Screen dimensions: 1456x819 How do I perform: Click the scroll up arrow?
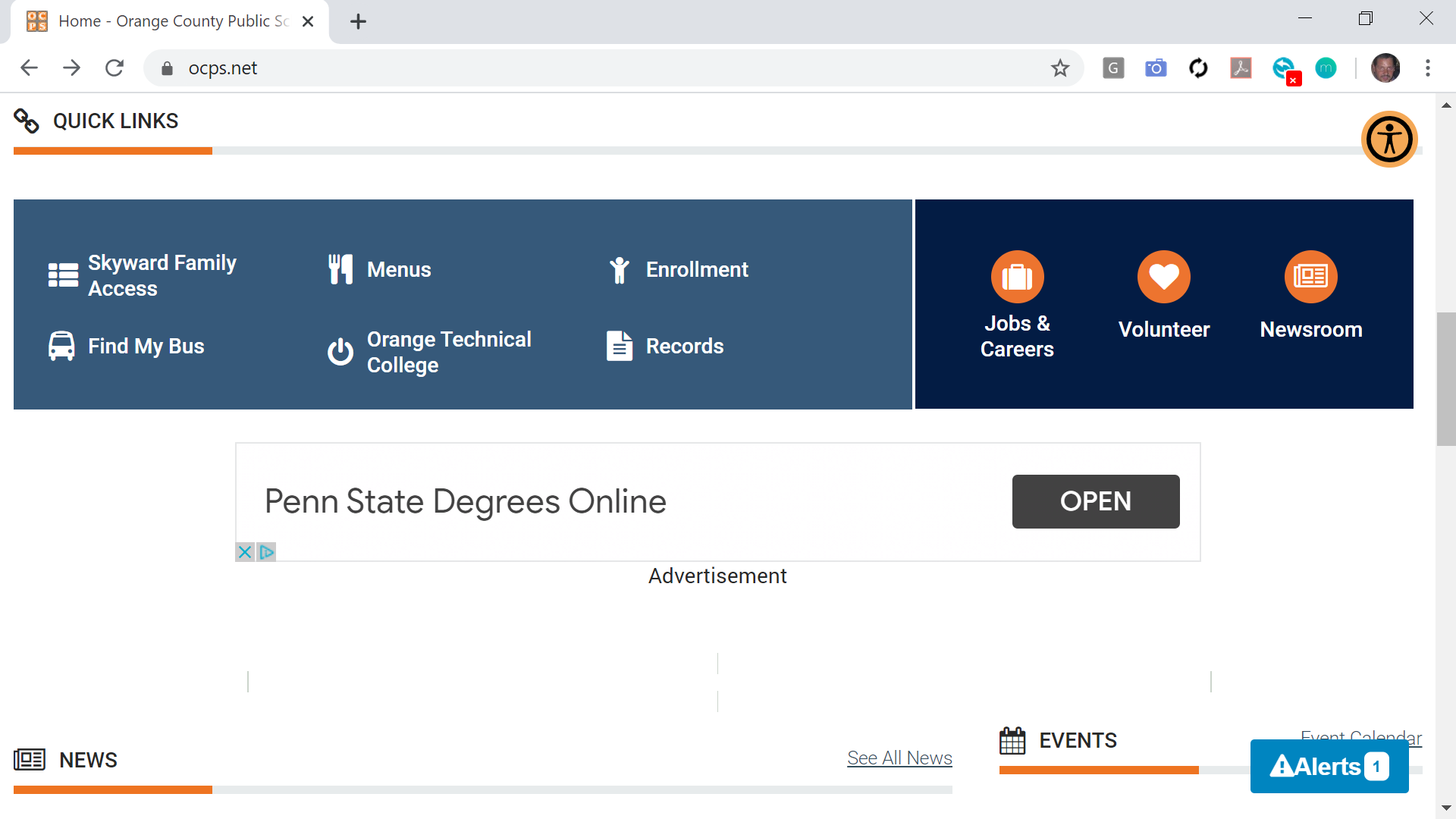pyautogui.click(x=1446, y=105)
